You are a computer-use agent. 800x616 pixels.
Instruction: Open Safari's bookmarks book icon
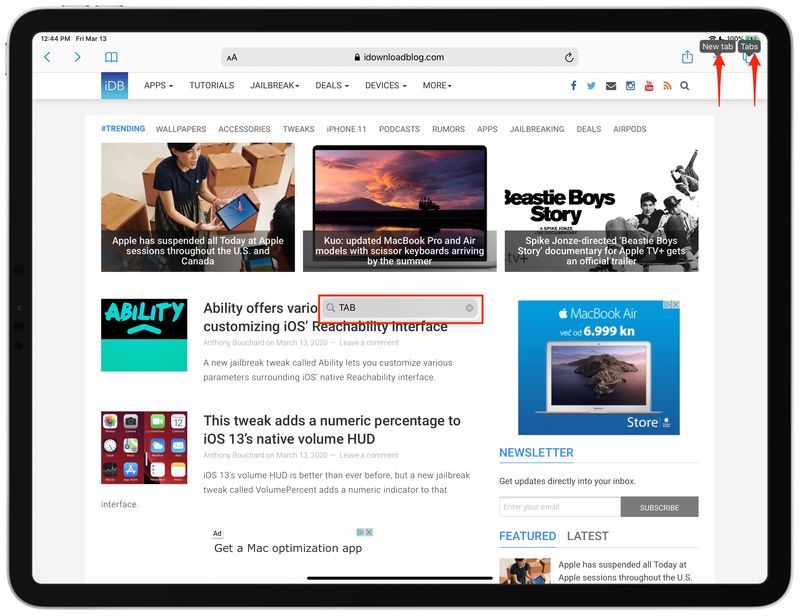[x=111, y=57]
